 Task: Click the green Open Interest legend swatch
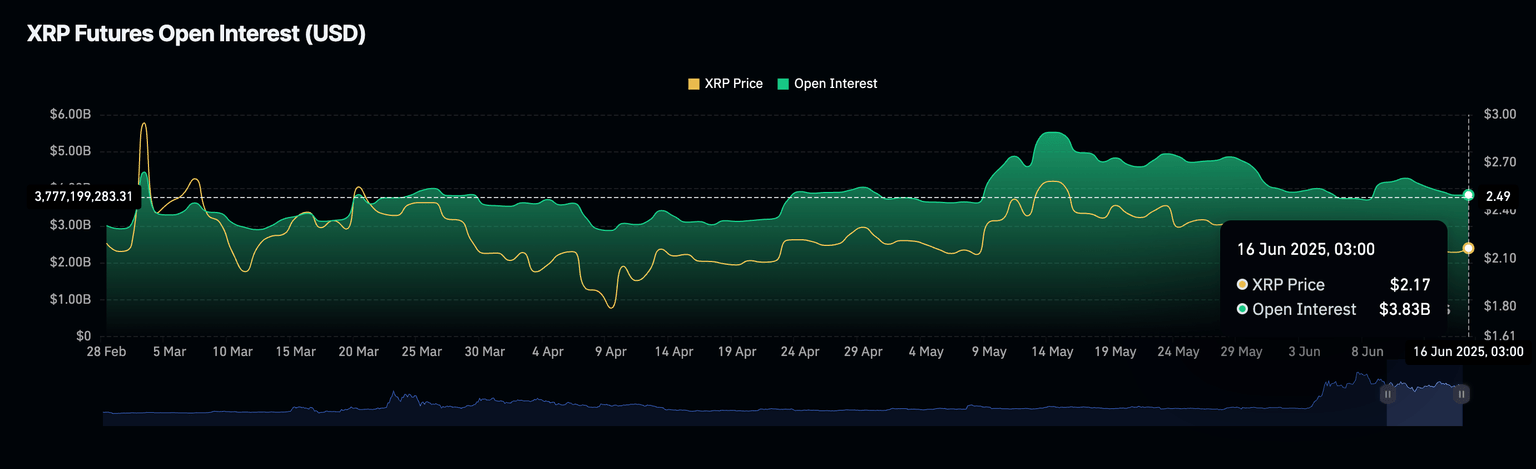pos(782,84)
